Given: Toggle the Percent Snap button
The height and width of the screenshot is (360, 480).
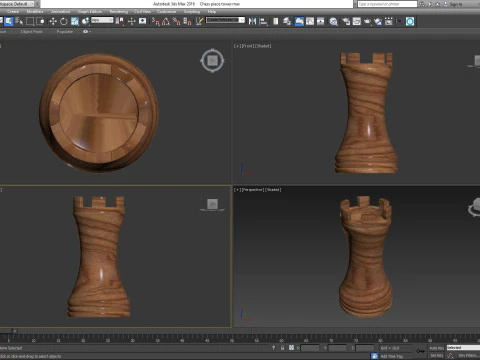Looking at the screenshot, I should (x=177, y=21).
